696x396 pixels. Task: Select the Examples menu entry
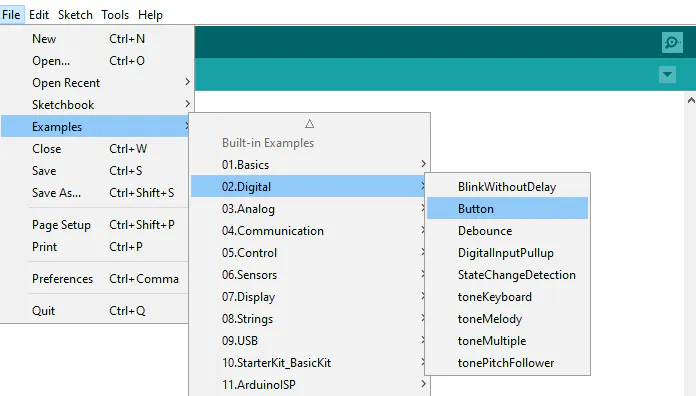pos(95,127)
